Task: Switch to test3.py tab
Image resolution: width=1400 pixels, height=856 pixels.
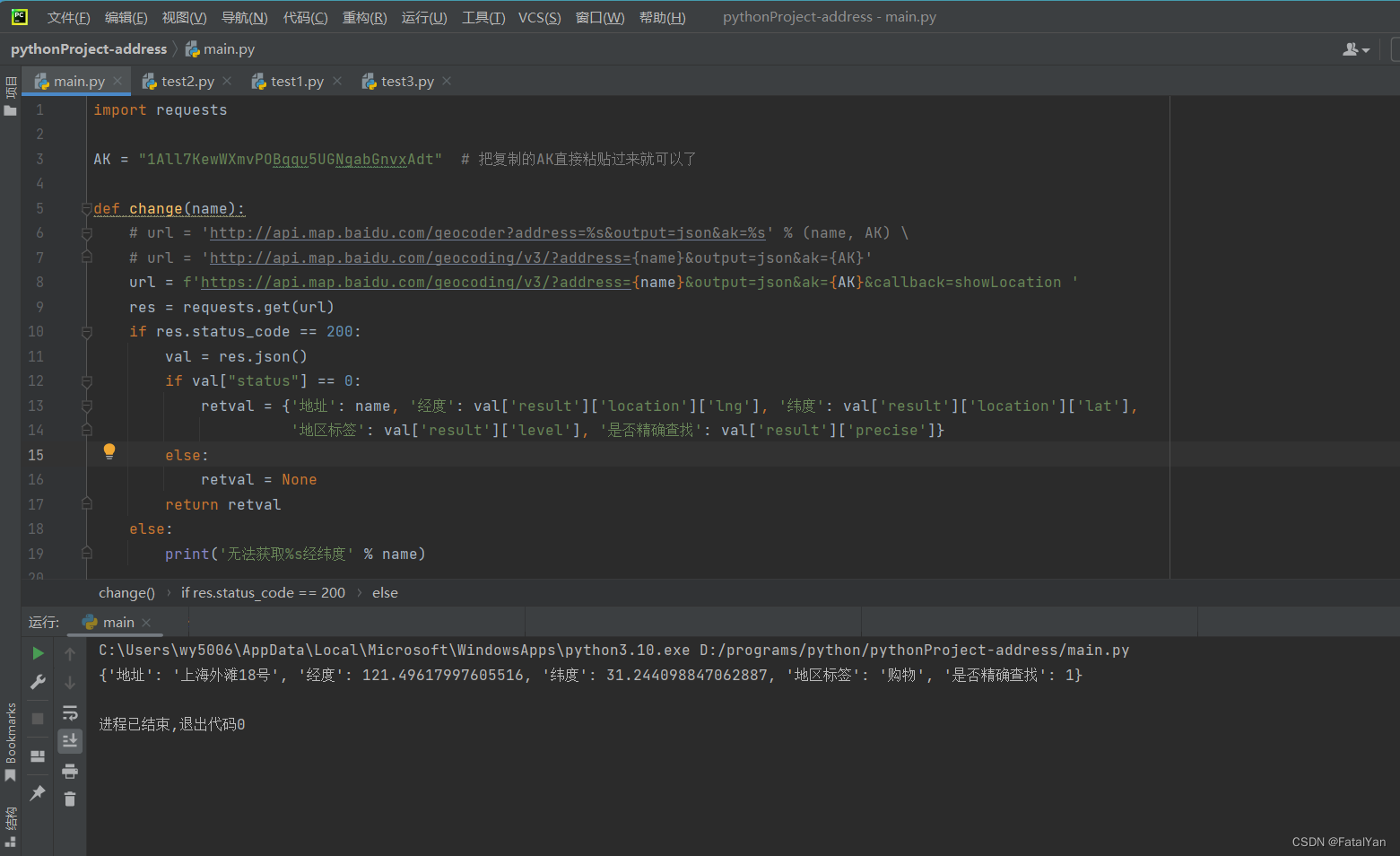Action: point(407,81)
